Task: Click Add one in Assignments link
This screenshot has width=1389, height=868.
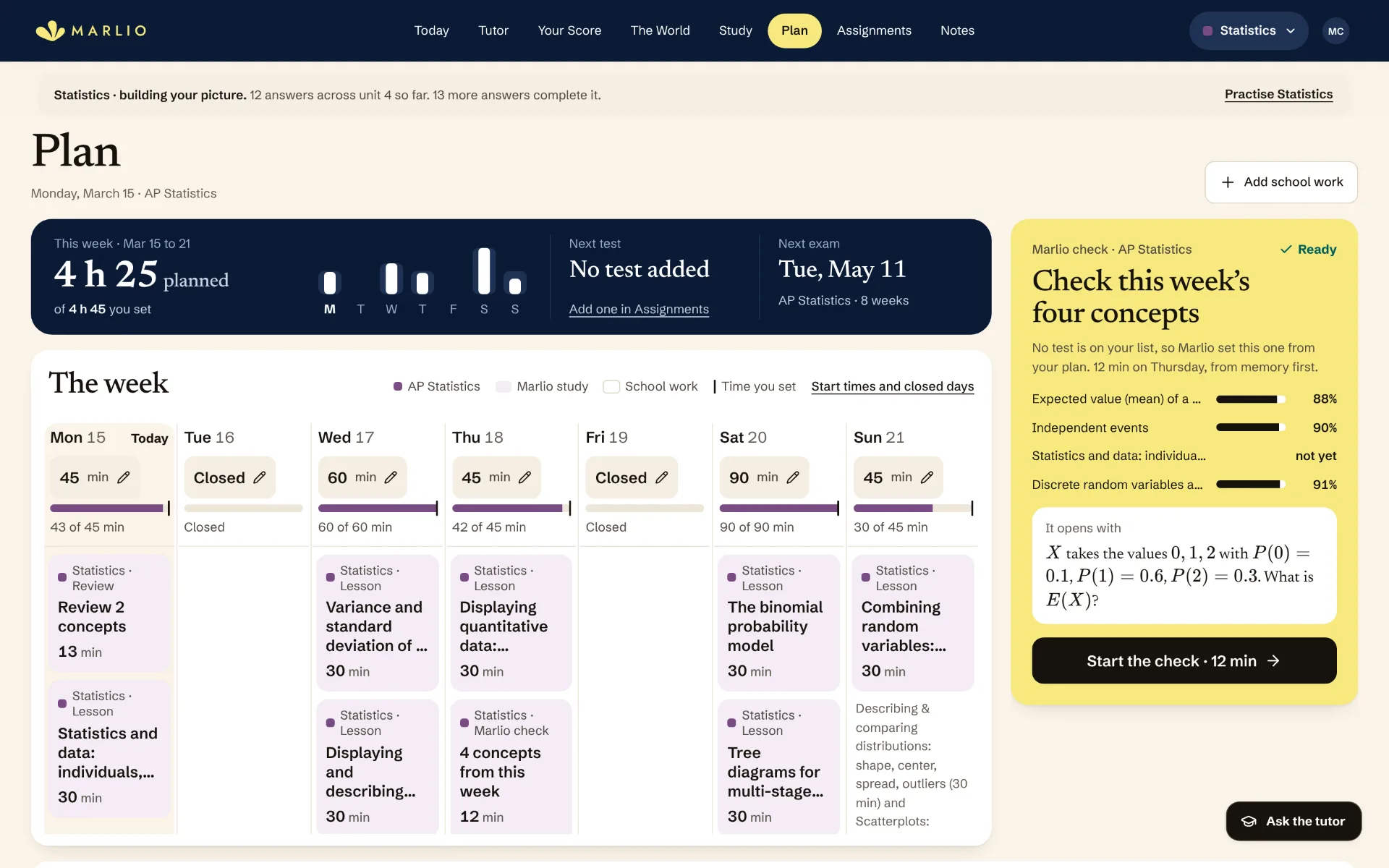Action: (x=639, y=309)
